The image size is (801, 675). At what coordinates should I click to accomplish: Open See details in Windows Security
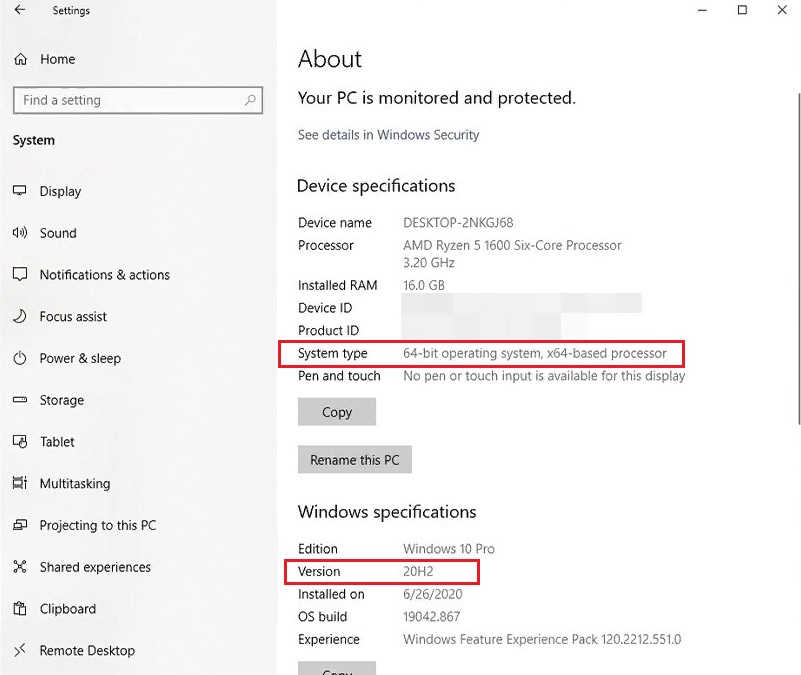point(388,135)
